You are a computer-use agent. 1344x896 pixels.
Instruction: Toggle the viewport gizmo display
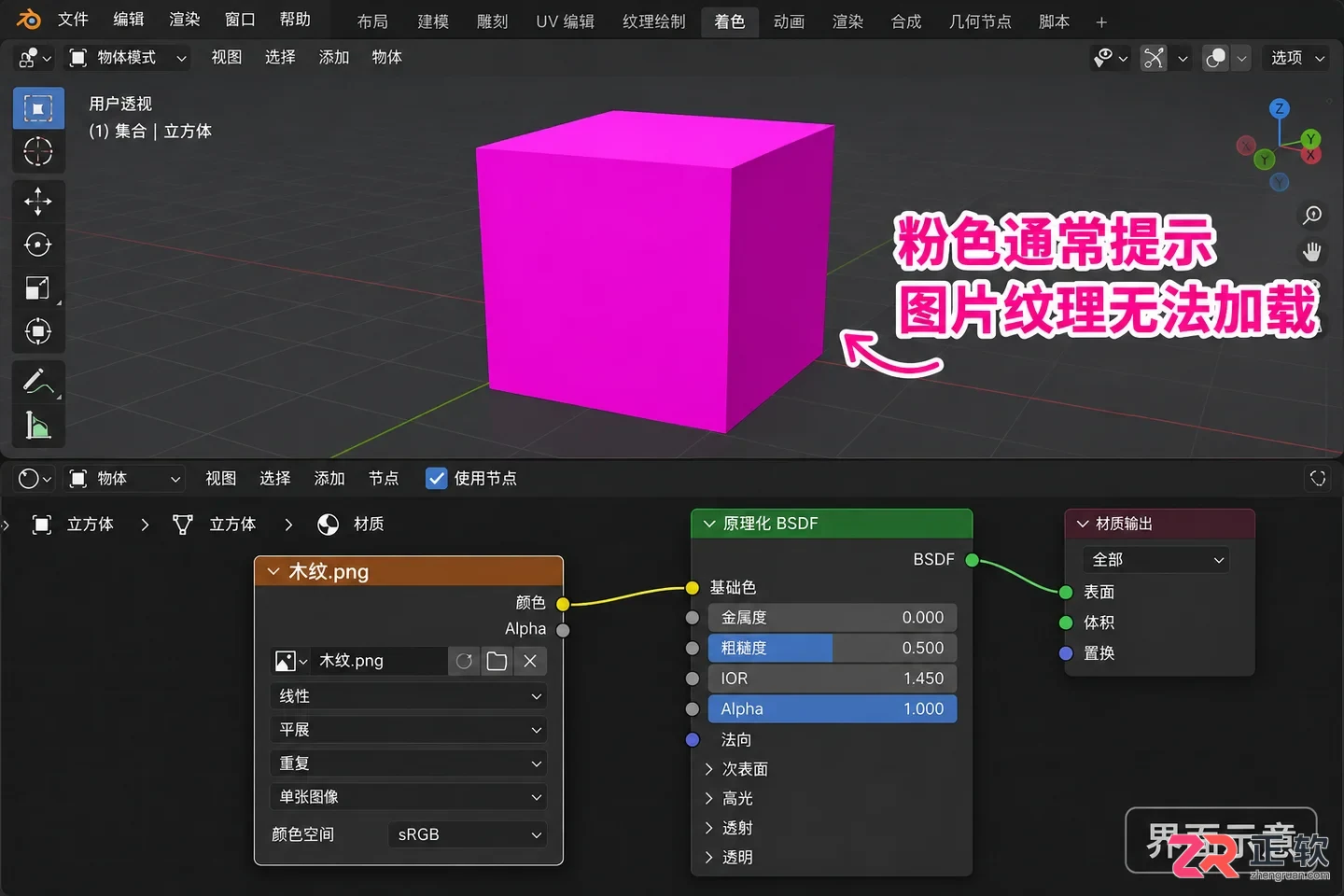(1155, 58)
